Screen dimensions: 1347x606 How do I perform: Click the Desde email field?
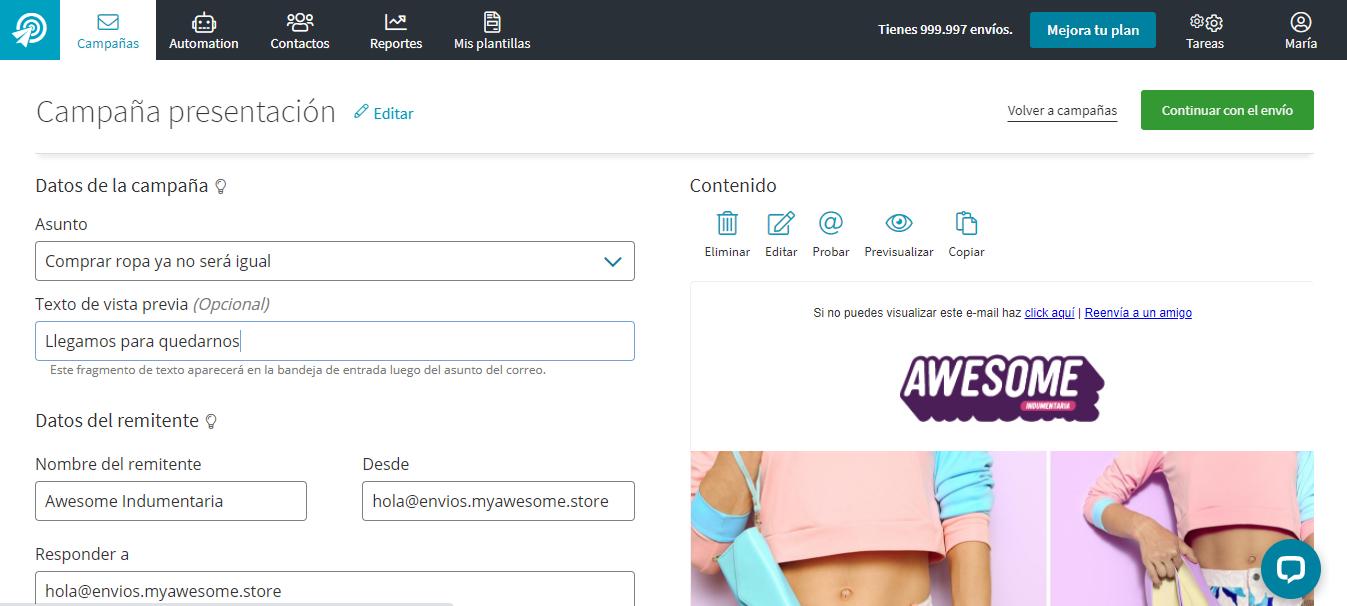coord(498,501)
